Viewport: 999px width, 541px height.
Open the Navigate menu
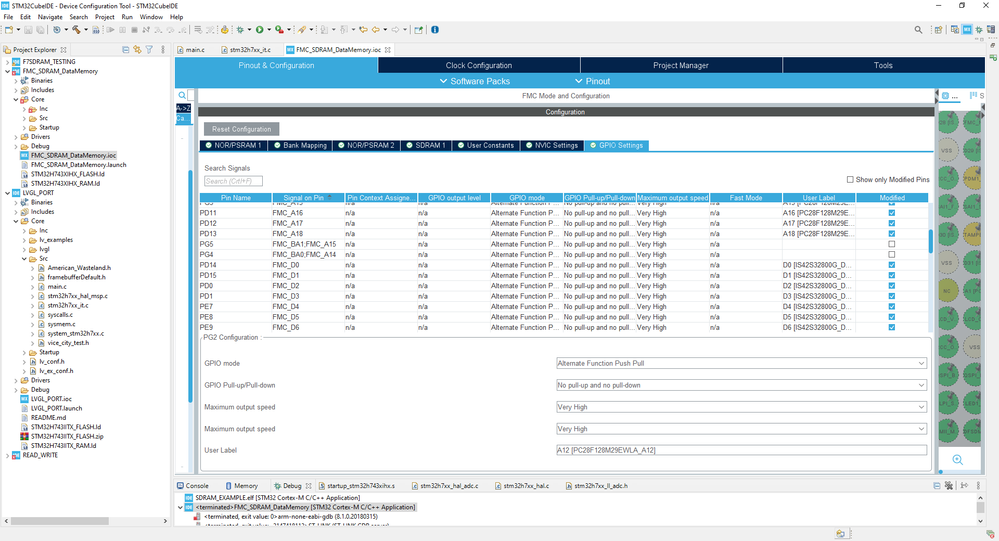pos(50,17)
